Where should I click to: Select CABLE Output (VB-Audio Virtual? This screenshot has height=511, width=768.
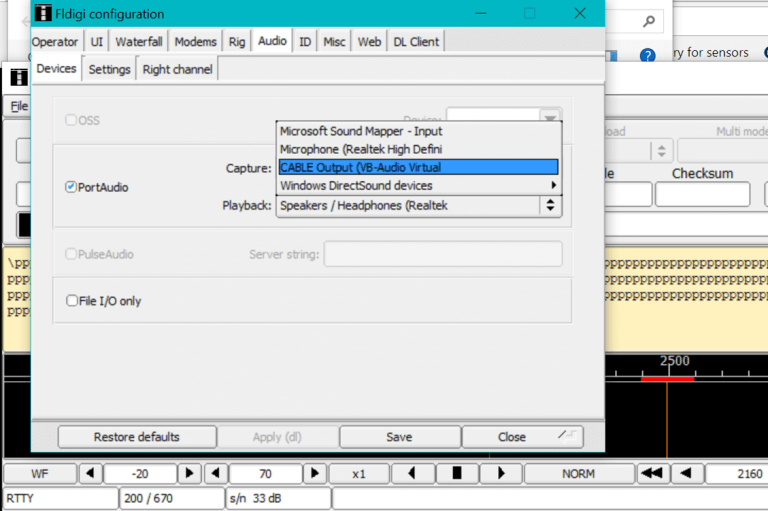point(418,168)
